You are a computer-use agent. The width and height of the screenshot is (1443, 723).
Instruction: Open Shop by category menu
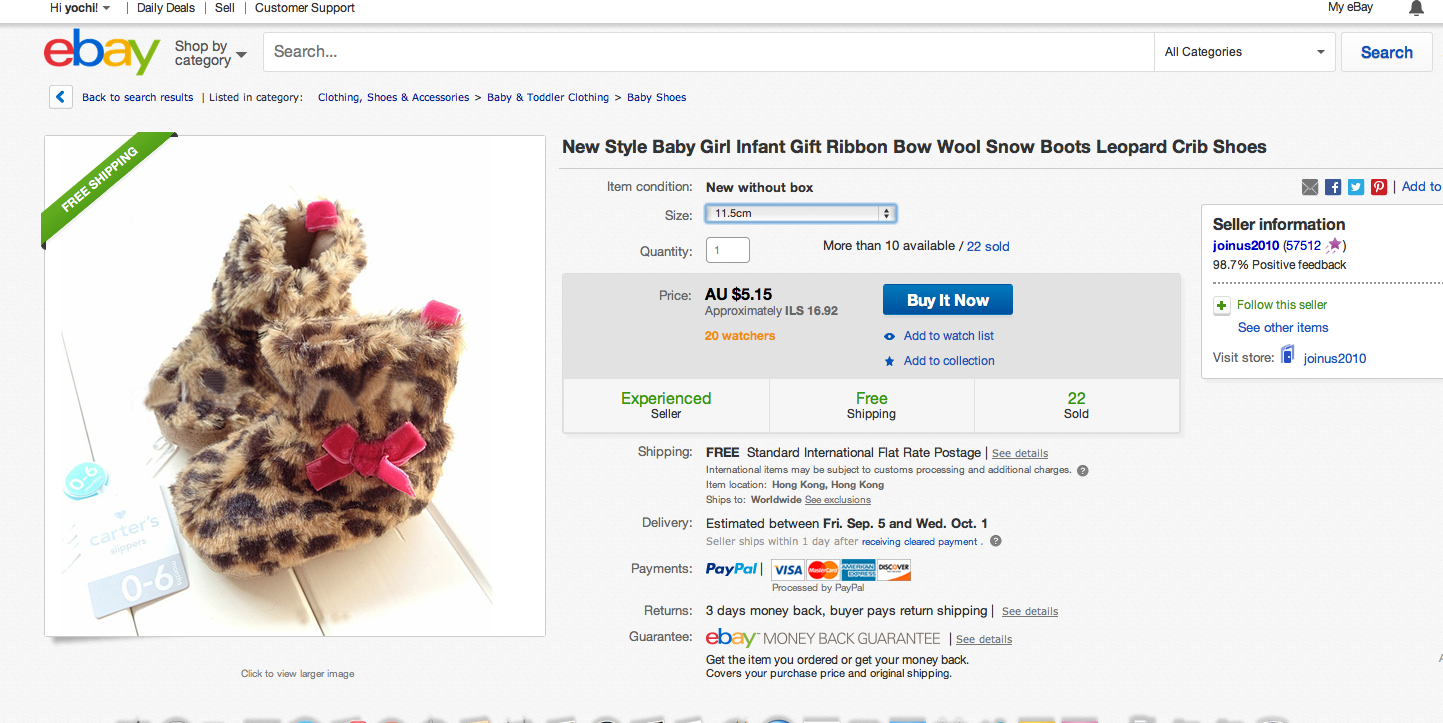pos(210,53)
